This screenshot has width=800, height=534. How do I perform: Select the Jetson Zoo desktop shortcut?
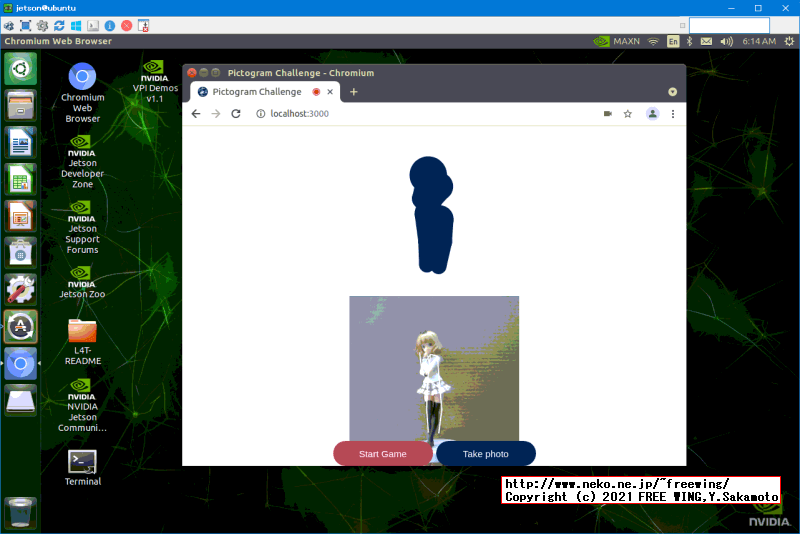click(82, 282)
